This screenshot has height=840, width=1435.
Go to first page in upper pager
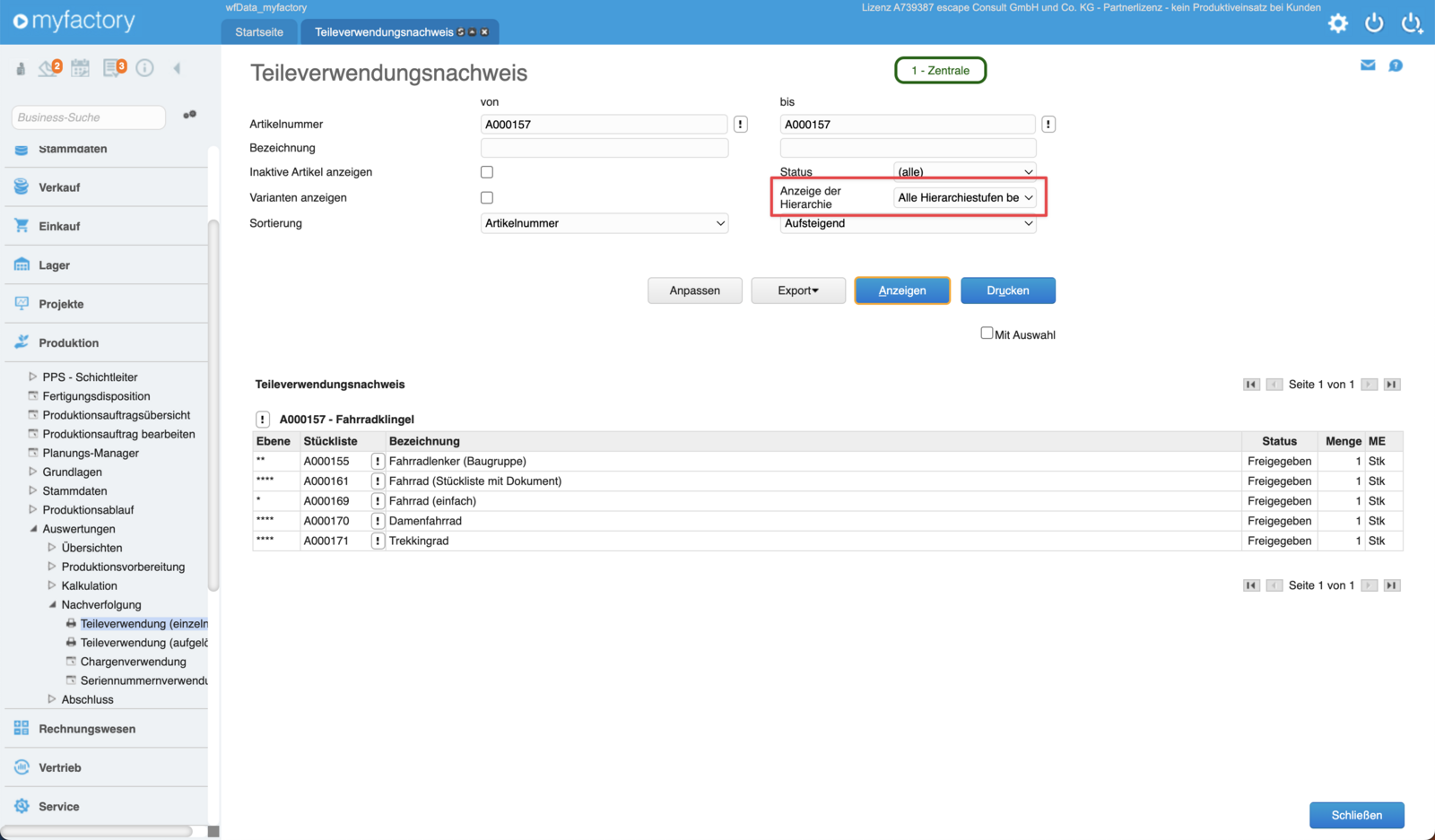point(1251,385)
